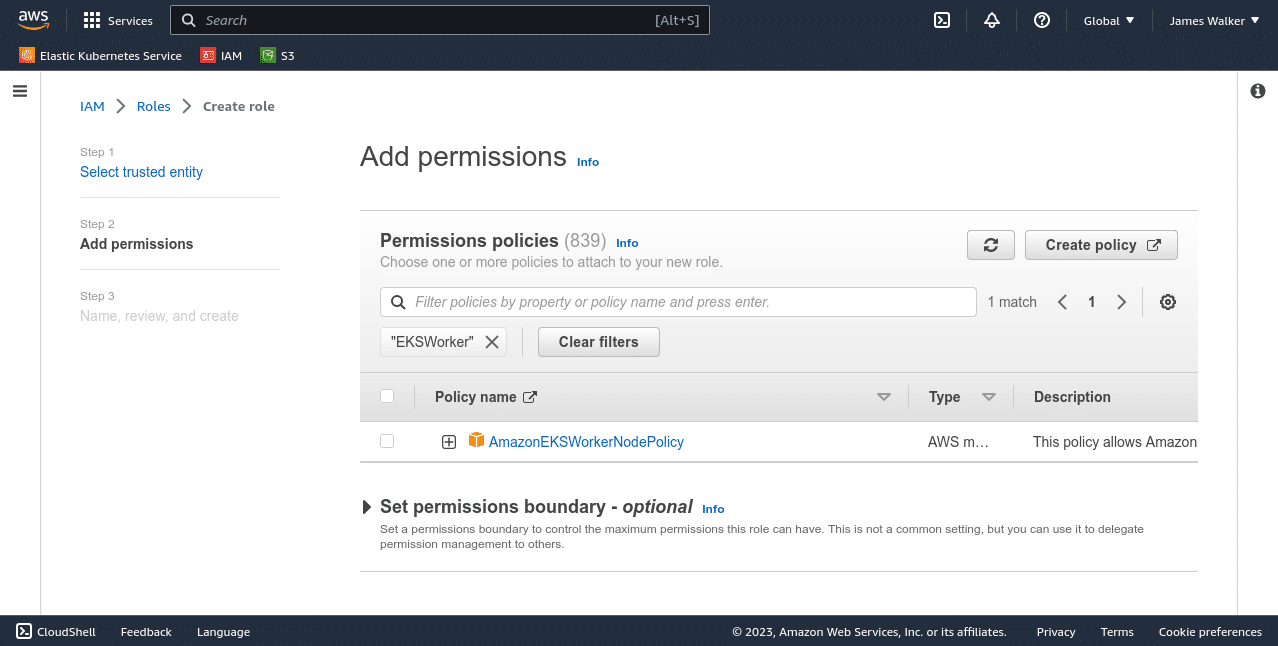Click the Create policy button
Screen dimensions: 1278x646
[1100, 244]
